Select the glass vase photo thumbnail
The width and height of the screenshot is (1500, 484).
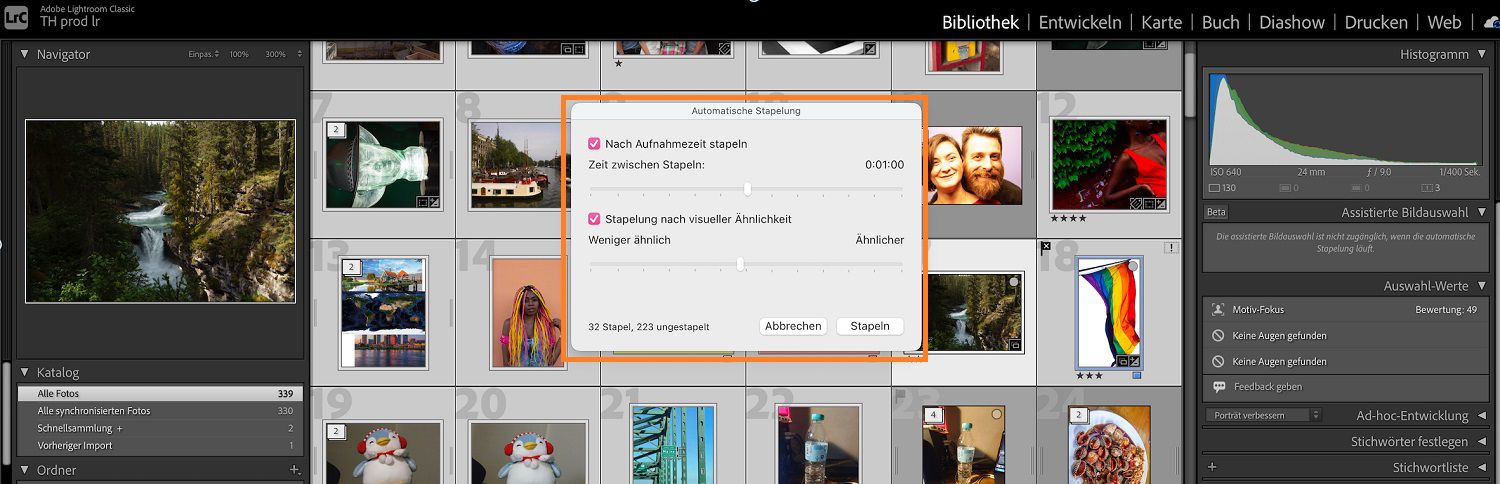click(x=383, y=165)
